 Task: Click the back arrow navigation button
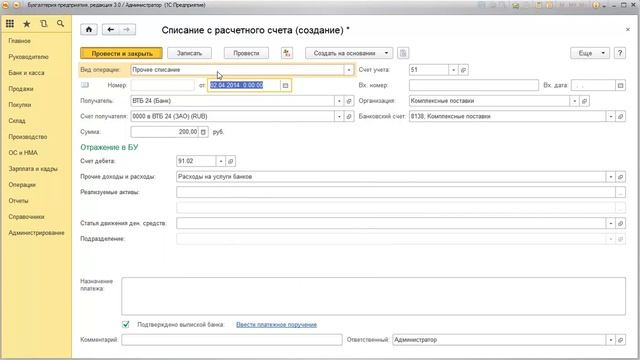coord(110,29)
